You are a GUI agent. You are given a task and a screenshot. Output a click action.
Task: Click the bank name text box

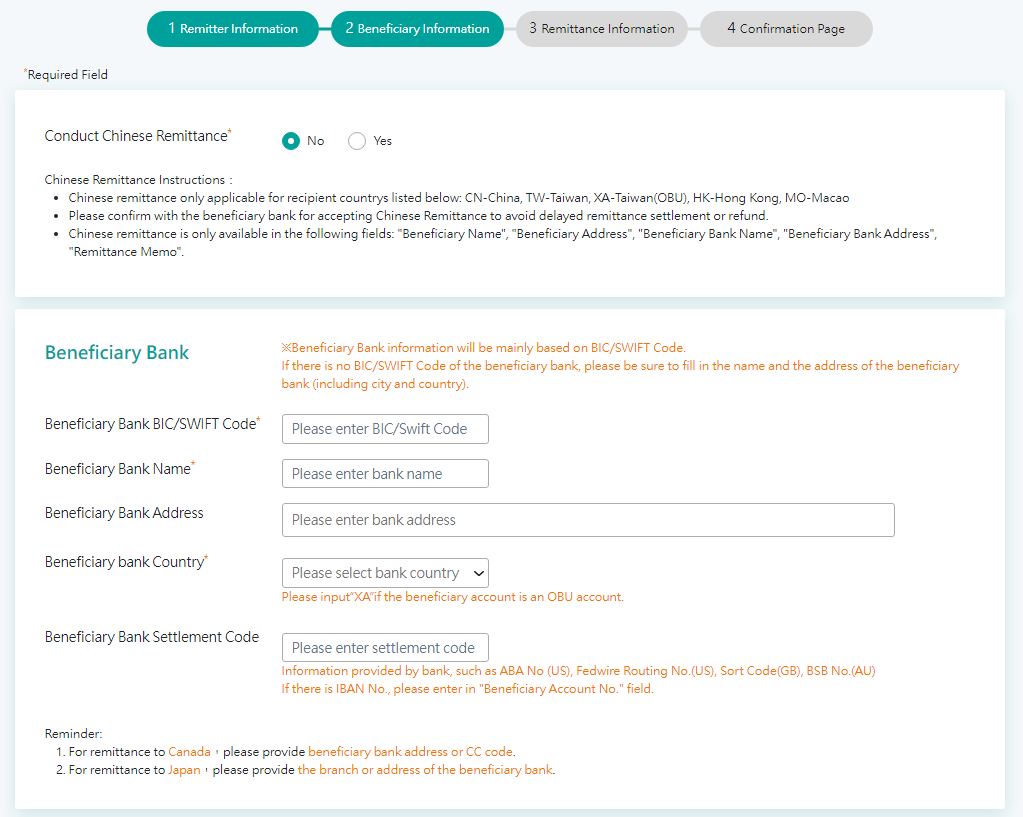tap(385, 474)
